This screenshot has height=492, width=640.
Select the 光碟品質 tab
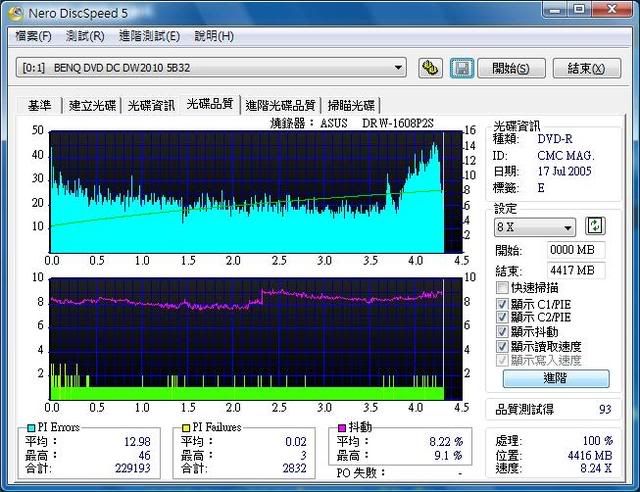pos(210,104)
